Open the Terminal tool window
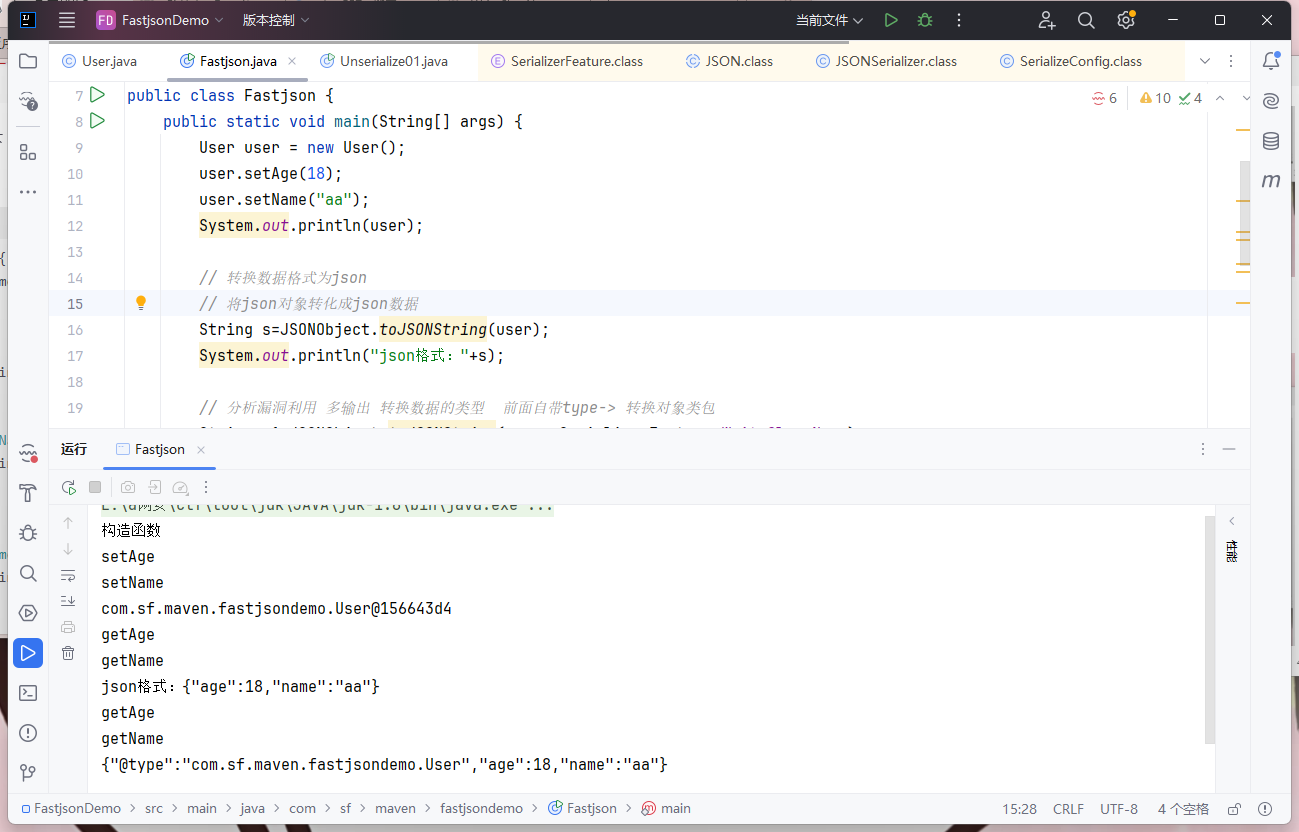Viewport: 1299px width, 832px height. point(28,693)
